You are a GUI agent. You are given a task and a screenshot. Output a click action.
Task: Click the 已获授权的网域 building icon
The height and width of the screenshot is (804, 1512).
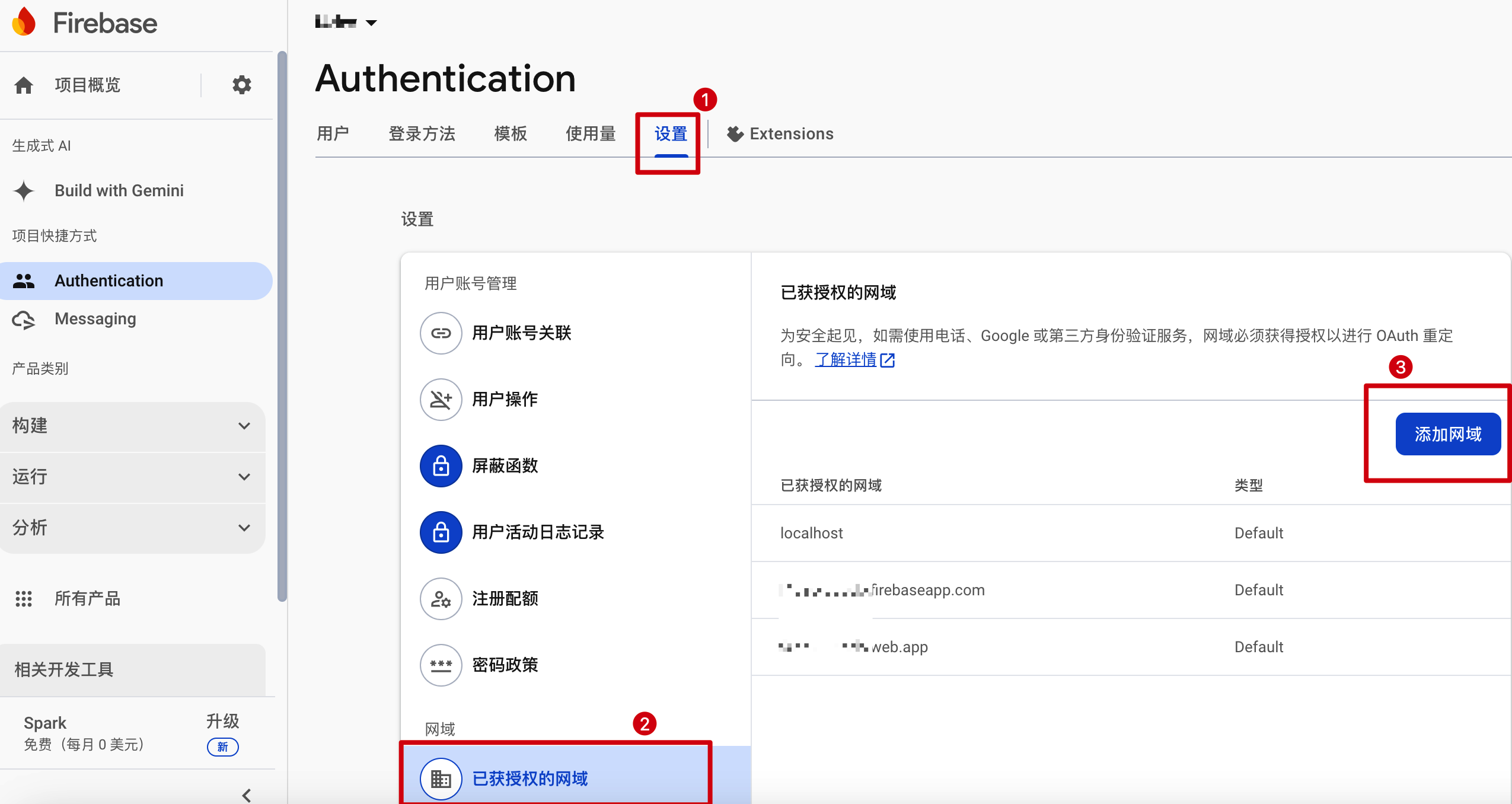tap(441, 779)
